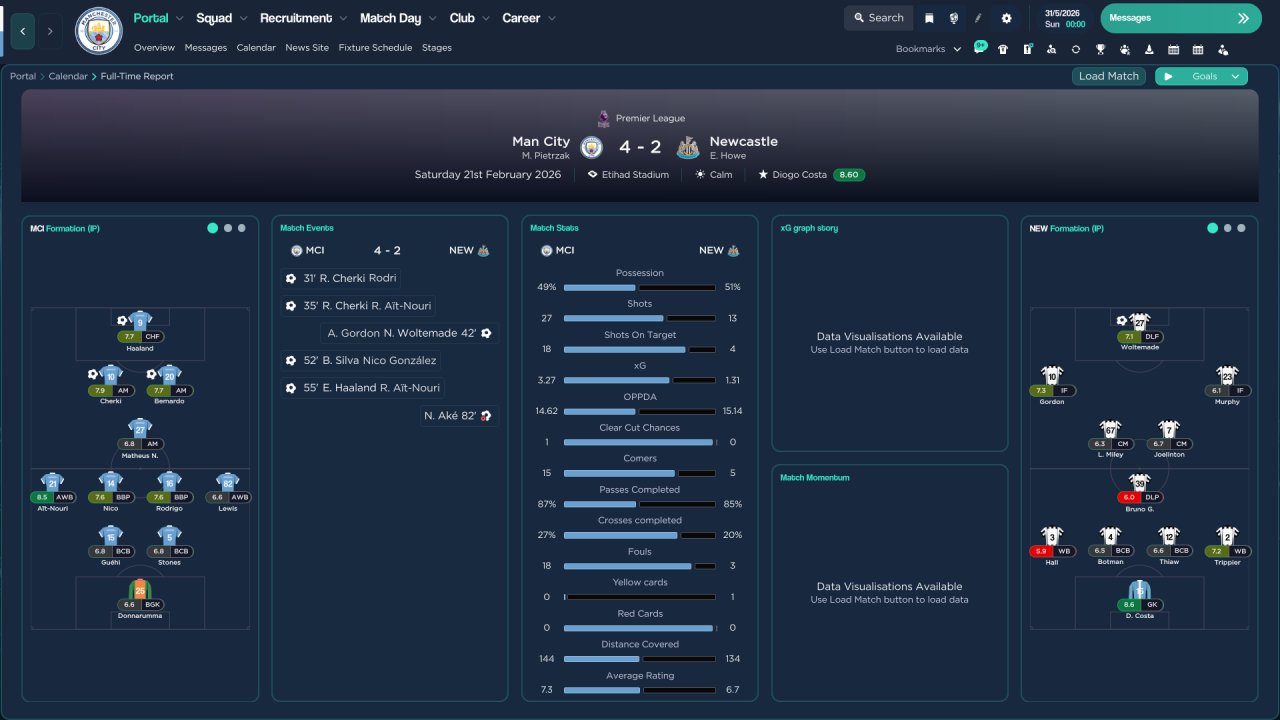
Task: Switch to the Overview tab
Action: [154, 48]
